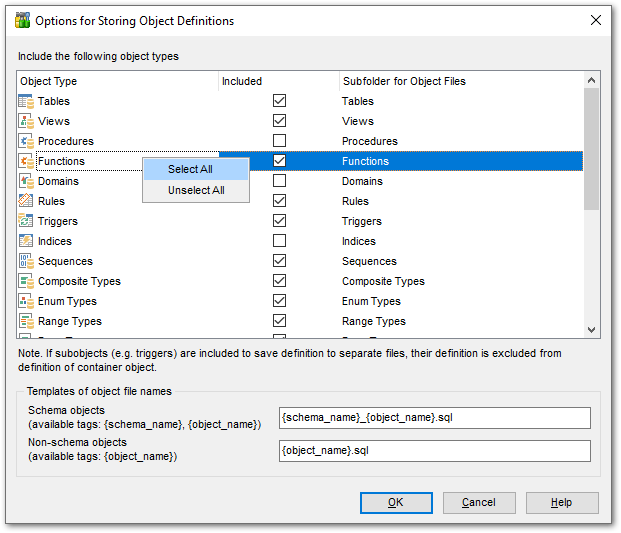Select the Tables subfolder cell

click(x=461, y=101)
